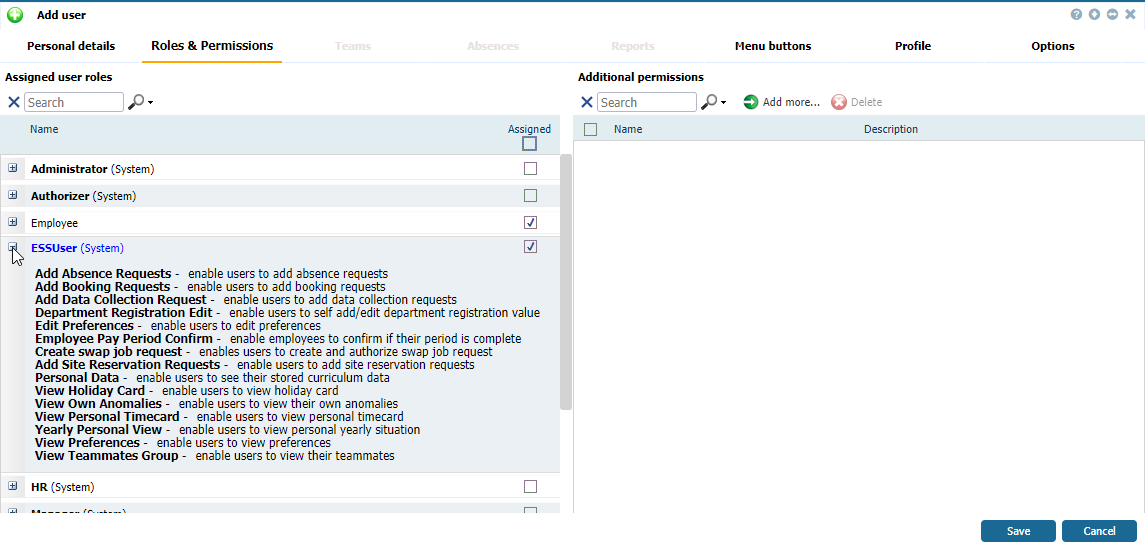Click the green Add more arrow icon

point(751,102)
